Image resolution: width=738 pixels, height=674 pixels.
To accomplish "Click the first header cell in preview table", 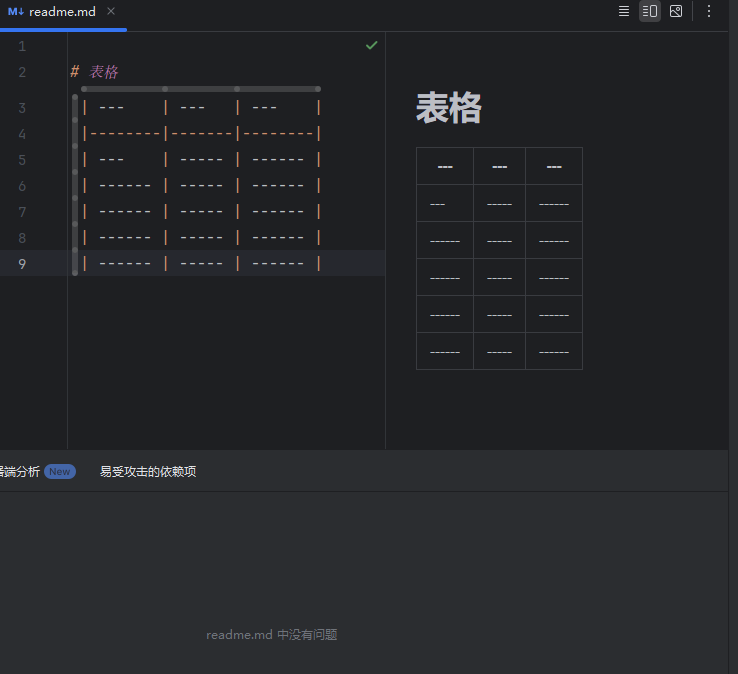I will [445, 166].
